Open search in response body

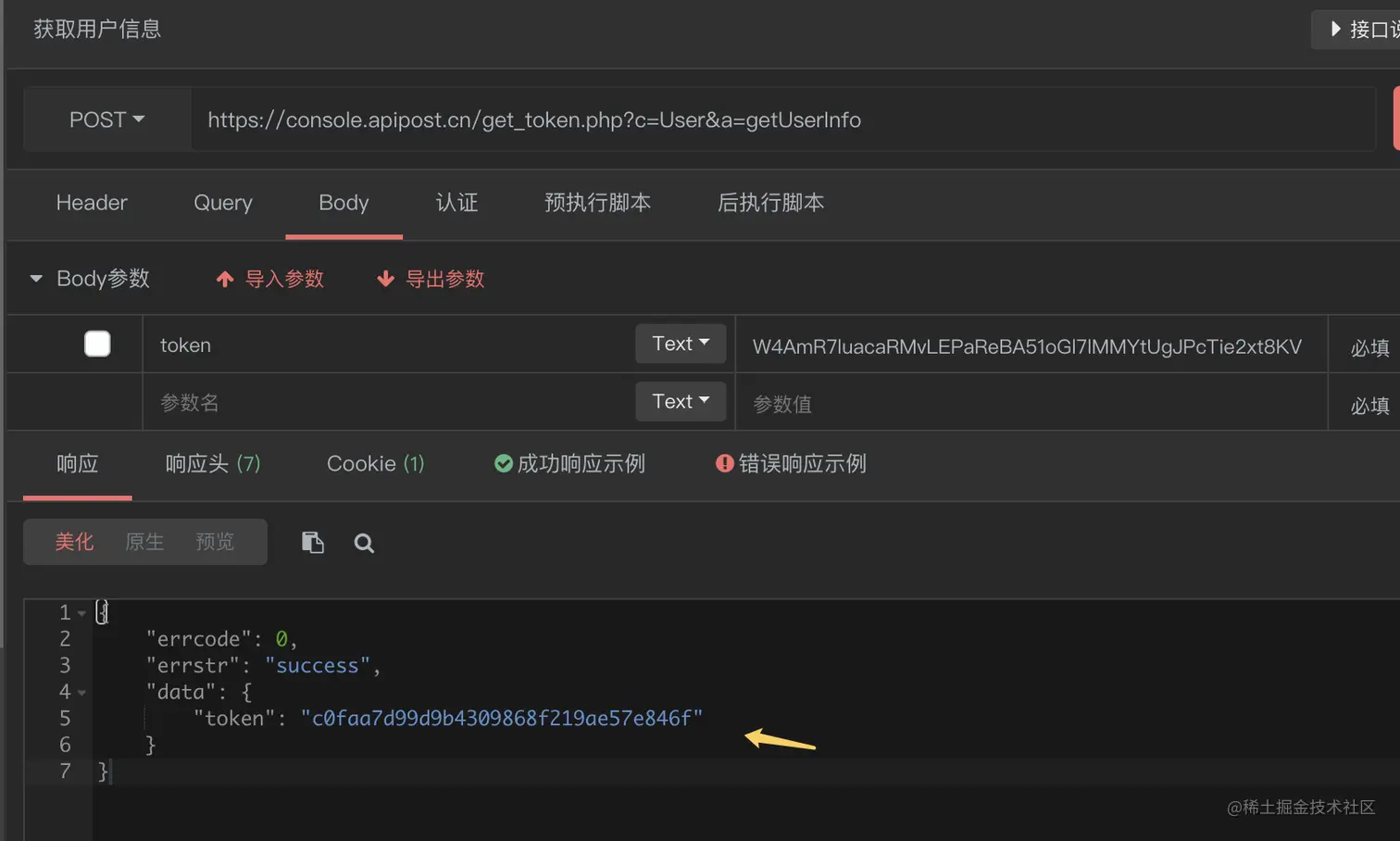364,544
